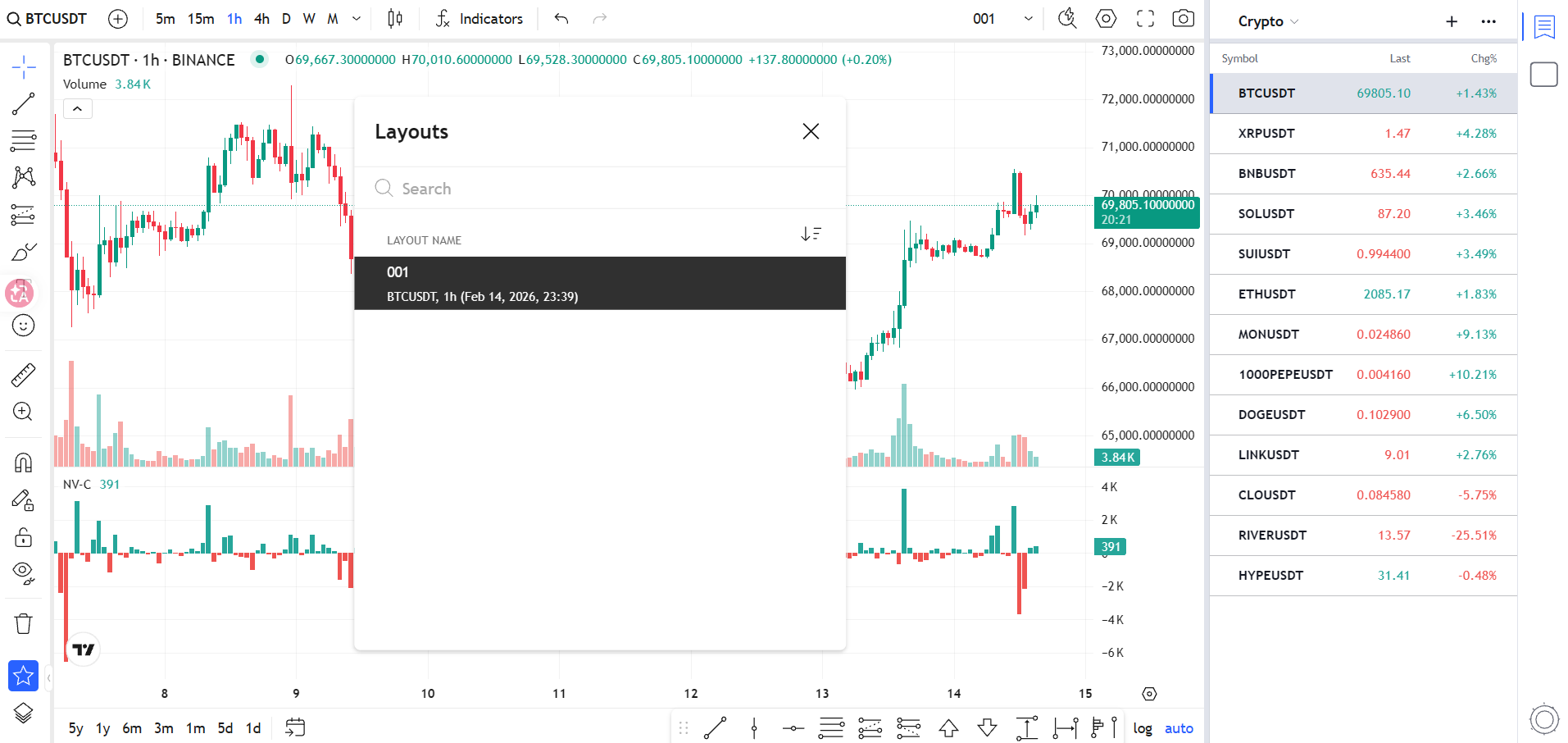
Task: Switch to the daily D timeframe
Action: pos(286,18)
